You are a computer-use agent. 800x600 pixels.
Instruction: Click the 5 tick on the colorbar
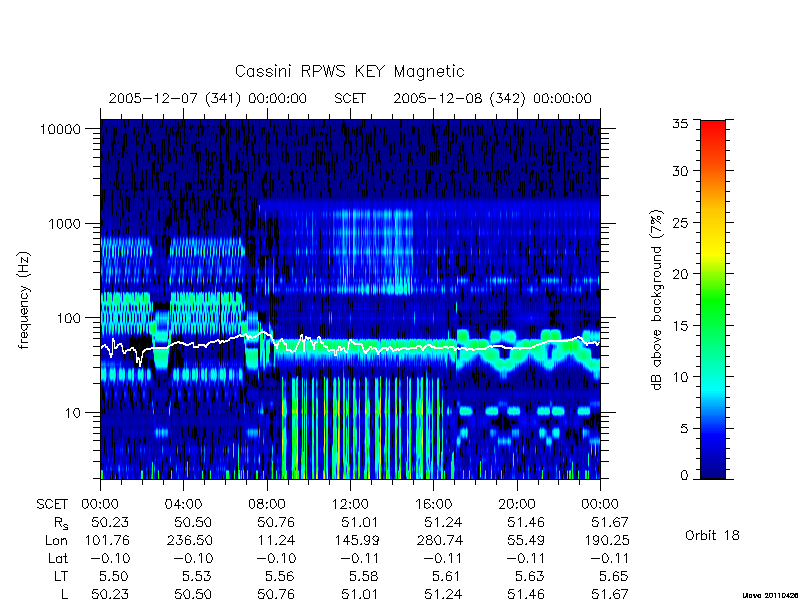pos(684,429)
